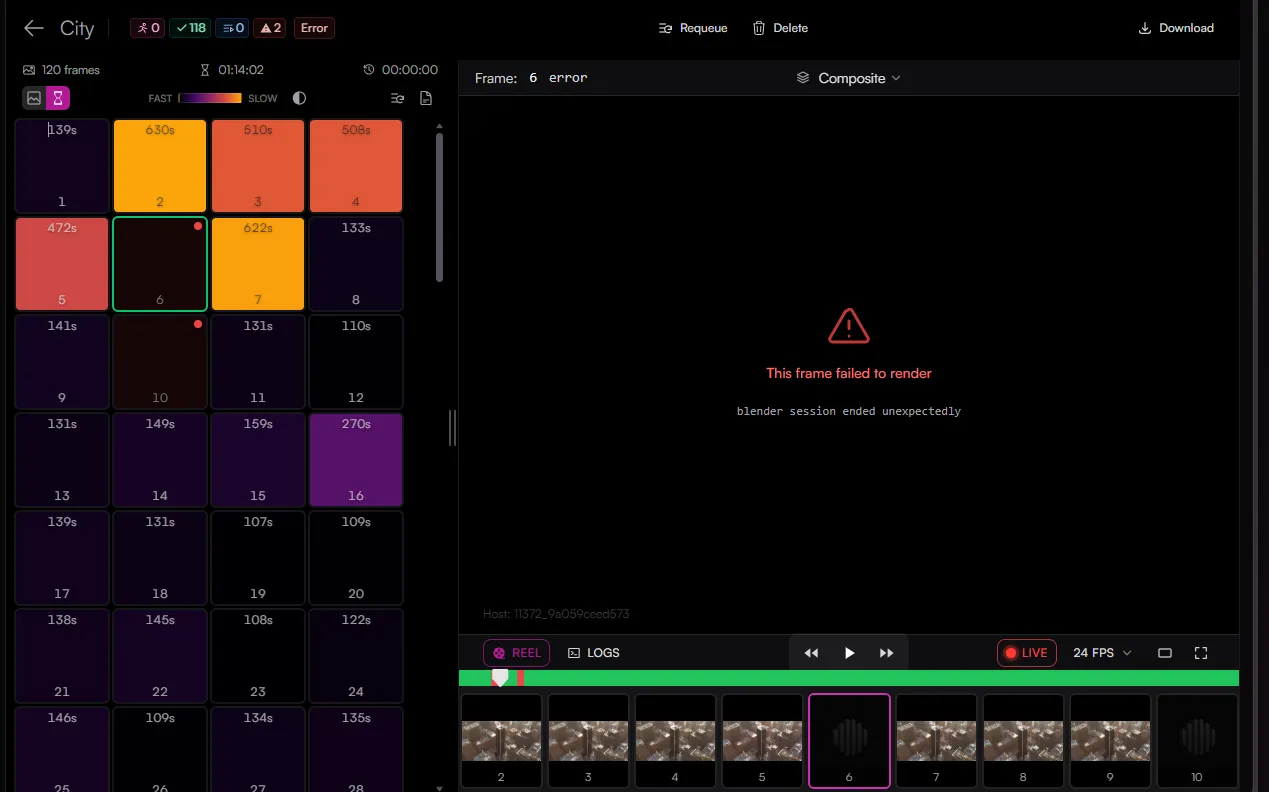Download the render output

point(1176,28)
